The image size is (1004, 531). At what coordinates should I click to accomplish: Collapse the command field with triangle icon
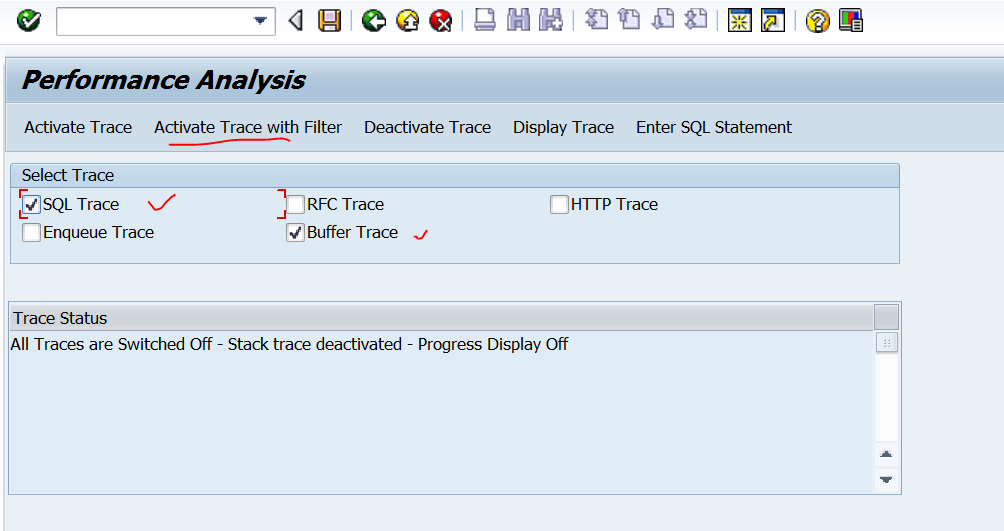296,20
